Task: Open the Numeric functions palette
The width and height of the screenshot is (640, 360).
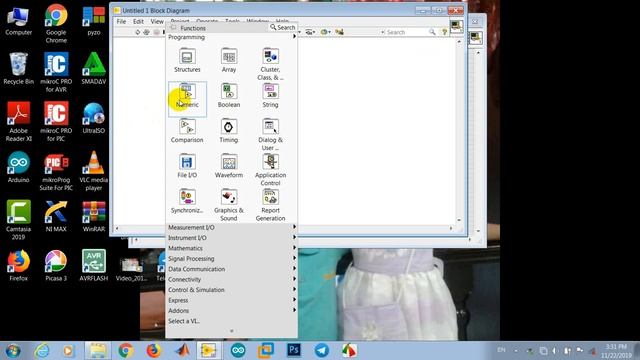Action: (x=187, y=99)
